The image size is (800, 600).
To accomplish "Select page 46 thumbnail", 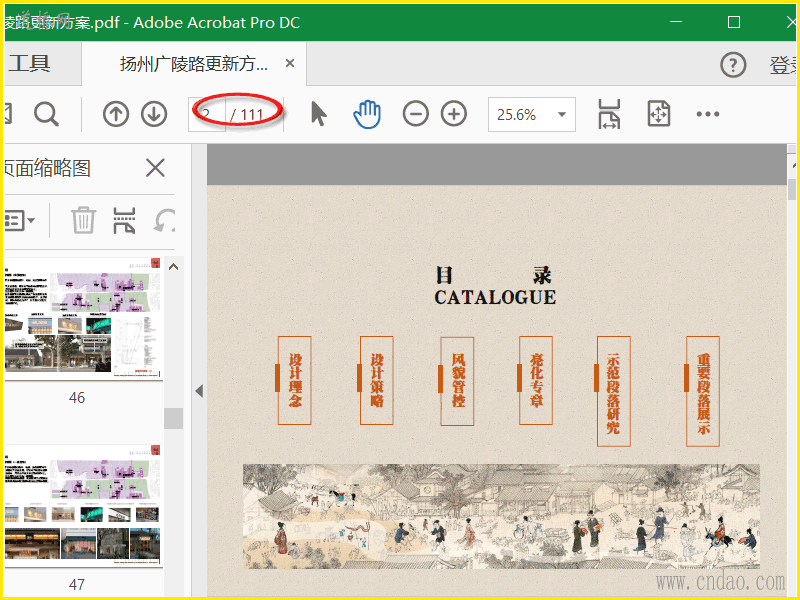I will (x=83, y=318).
